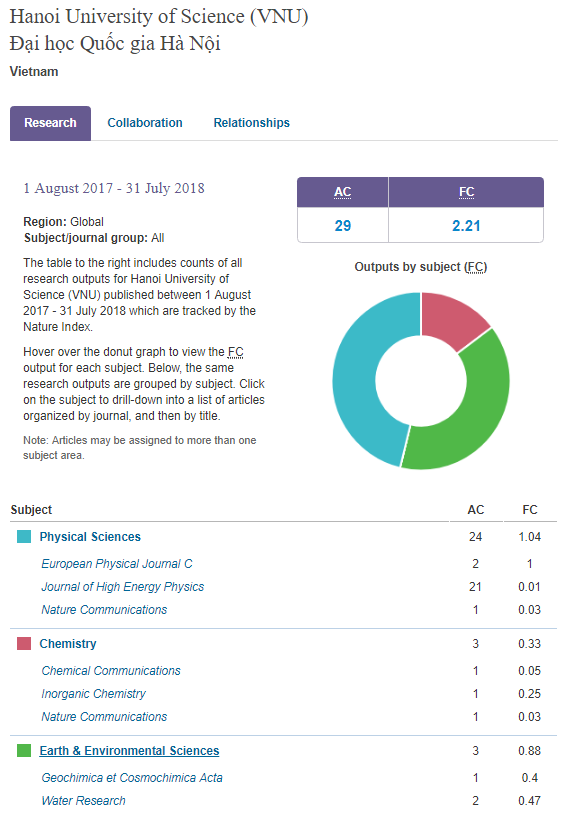
Task: Open the Chemistry subject link
Action: [x=68, y=643]
